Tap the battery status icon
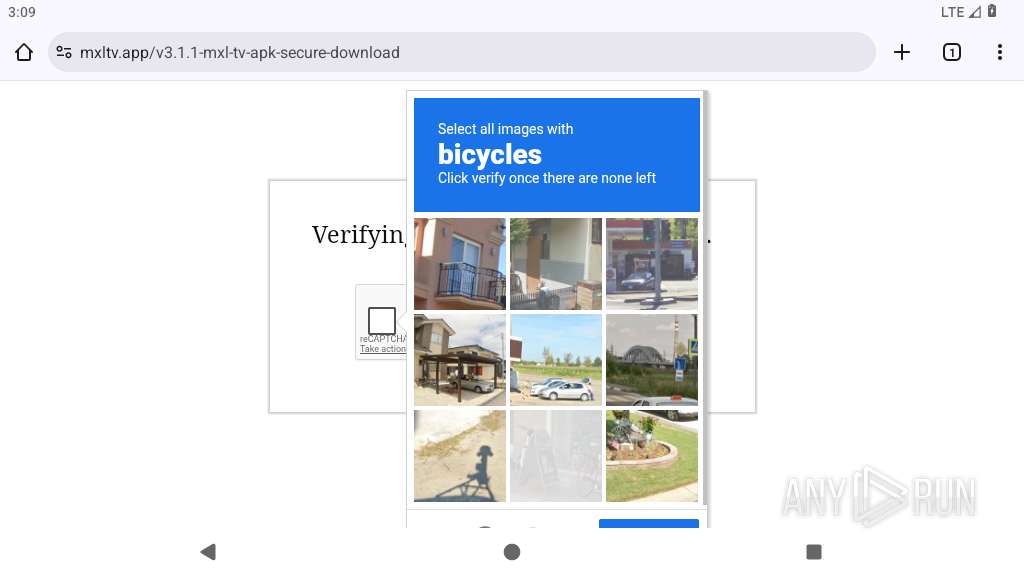This screenshot has height=576, width=1024. 992,11
